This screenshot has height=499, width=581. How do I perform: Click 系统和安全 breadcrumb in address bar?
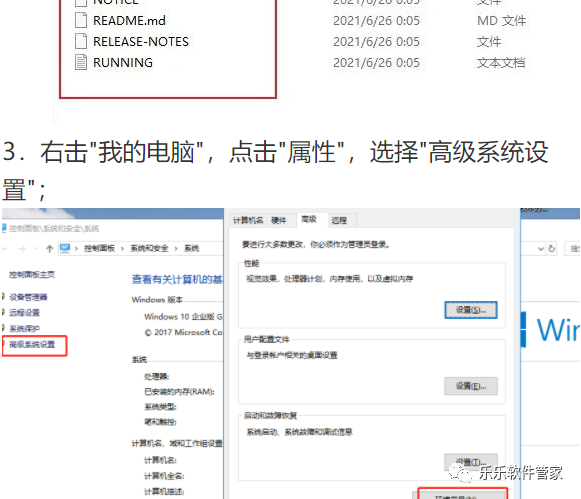pyautogui.click(x=149, y=248)
